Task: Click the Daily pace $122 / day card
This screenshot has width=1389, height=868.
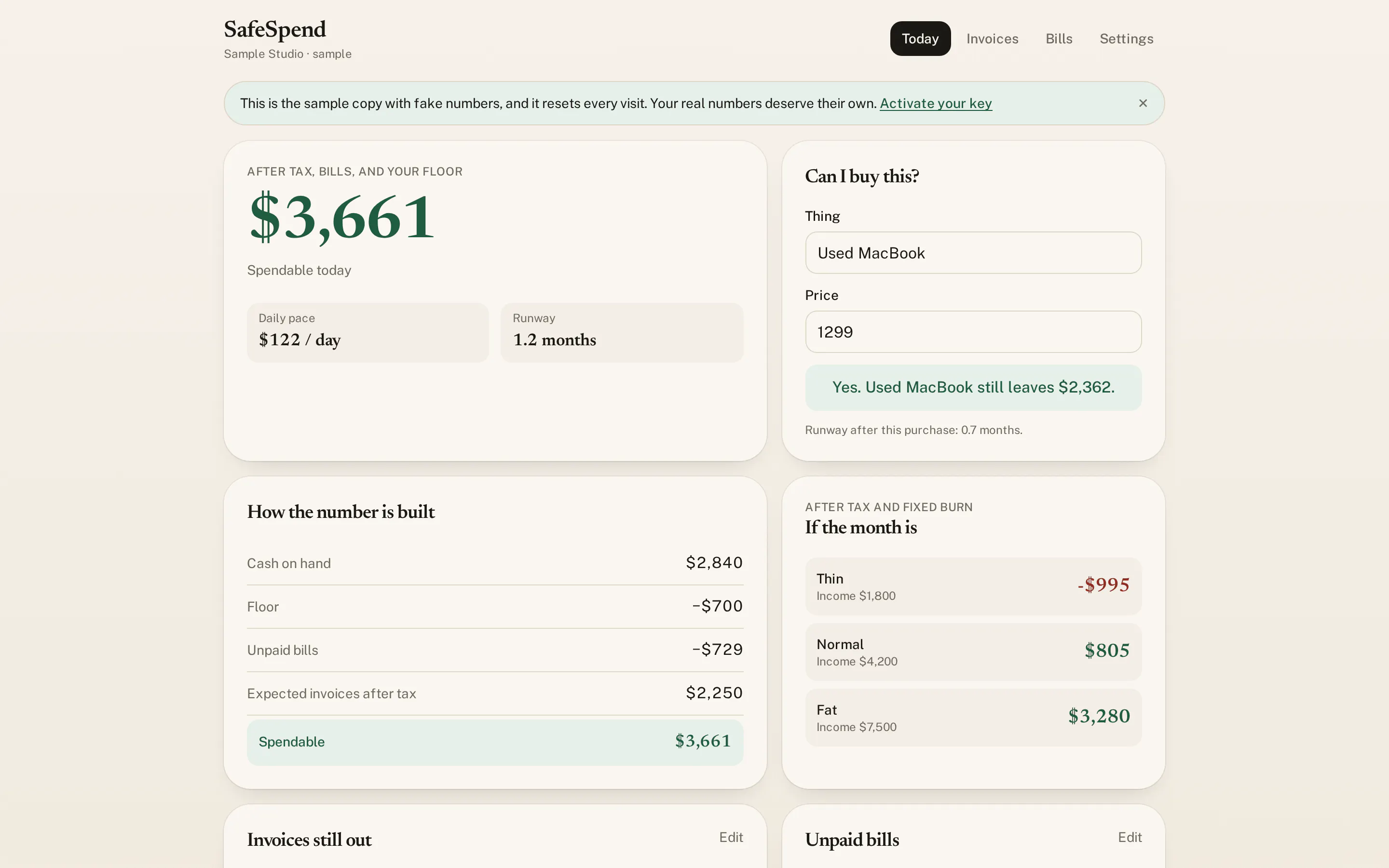Action: pyautogui.click(x=368, y=332)
